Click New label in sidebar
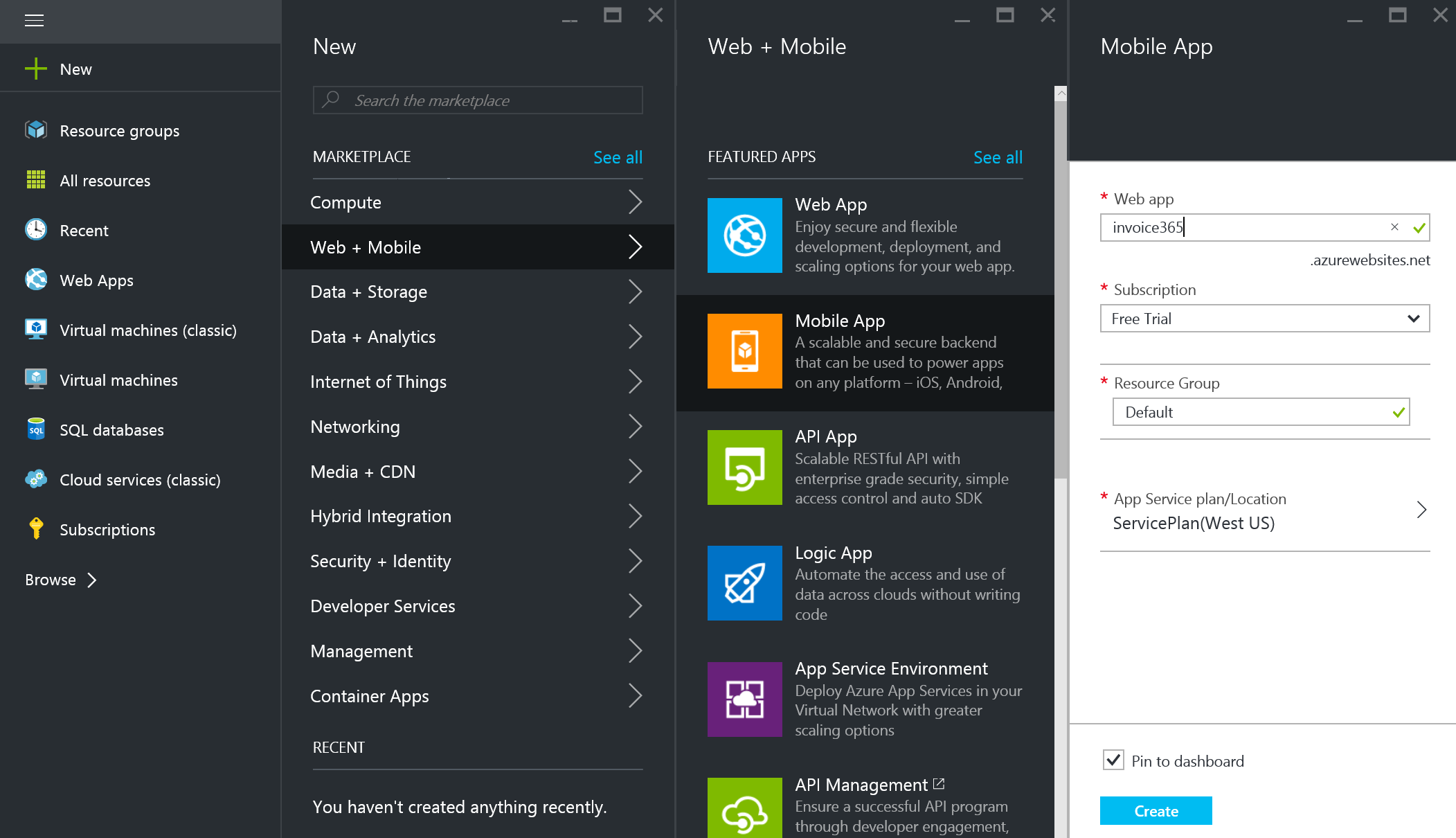The image size is (1456, 838). coord(76,69)
